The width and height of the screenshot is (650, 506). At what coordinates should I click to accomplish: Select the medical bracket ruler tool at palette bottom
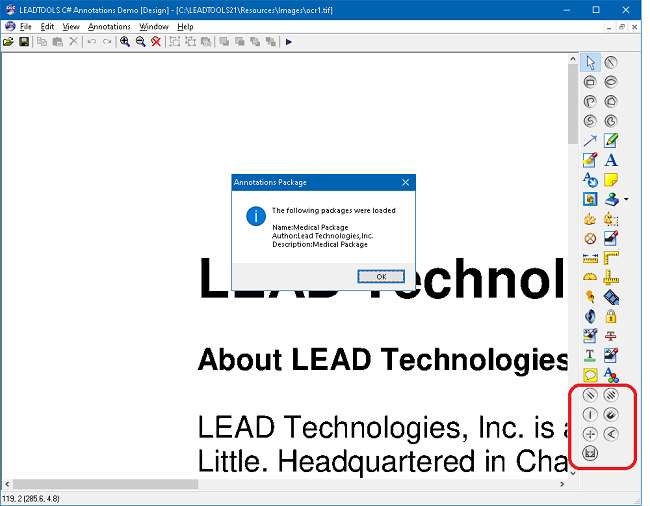coord(590,453)
